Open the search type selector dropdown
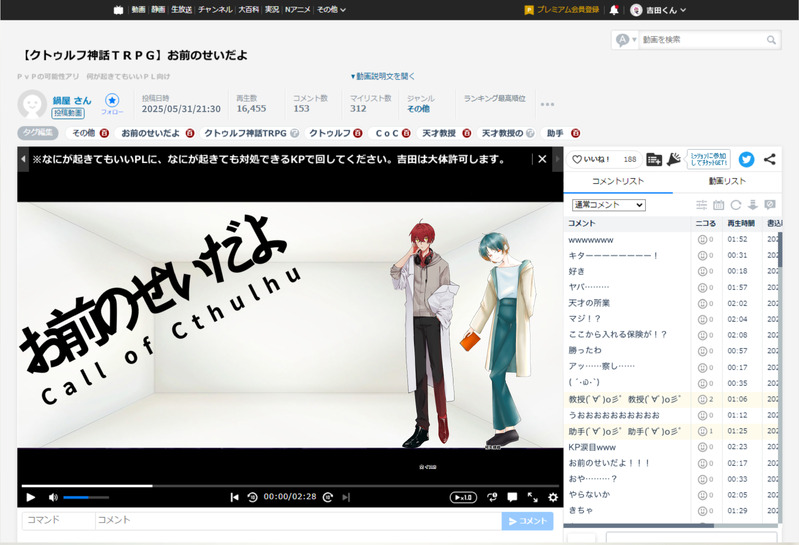Viewport: 799px width, 545px height. (x=626, y=40)
